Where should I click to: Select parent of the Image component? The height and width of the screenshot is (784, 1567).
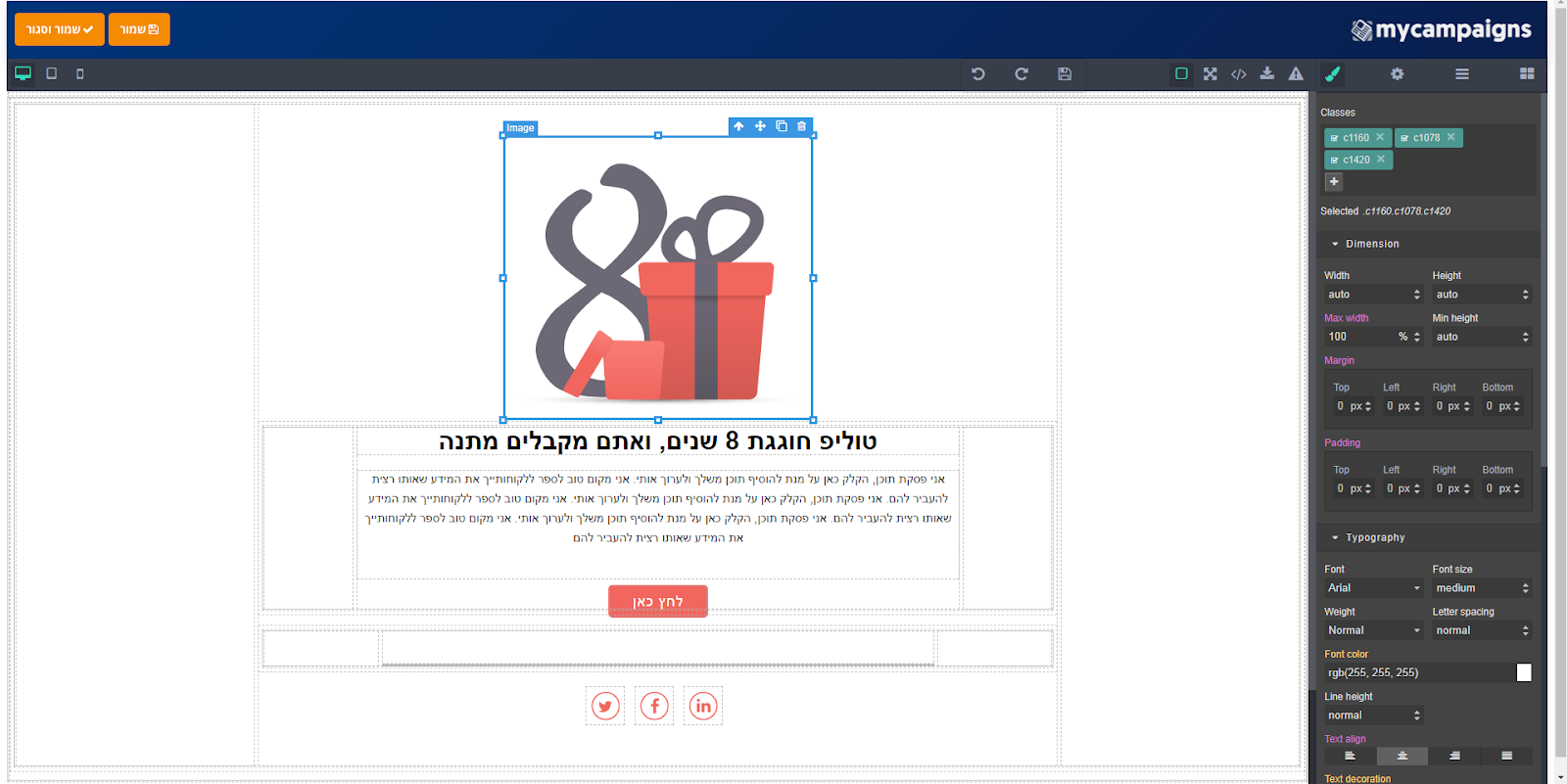[x=738, y=126]
